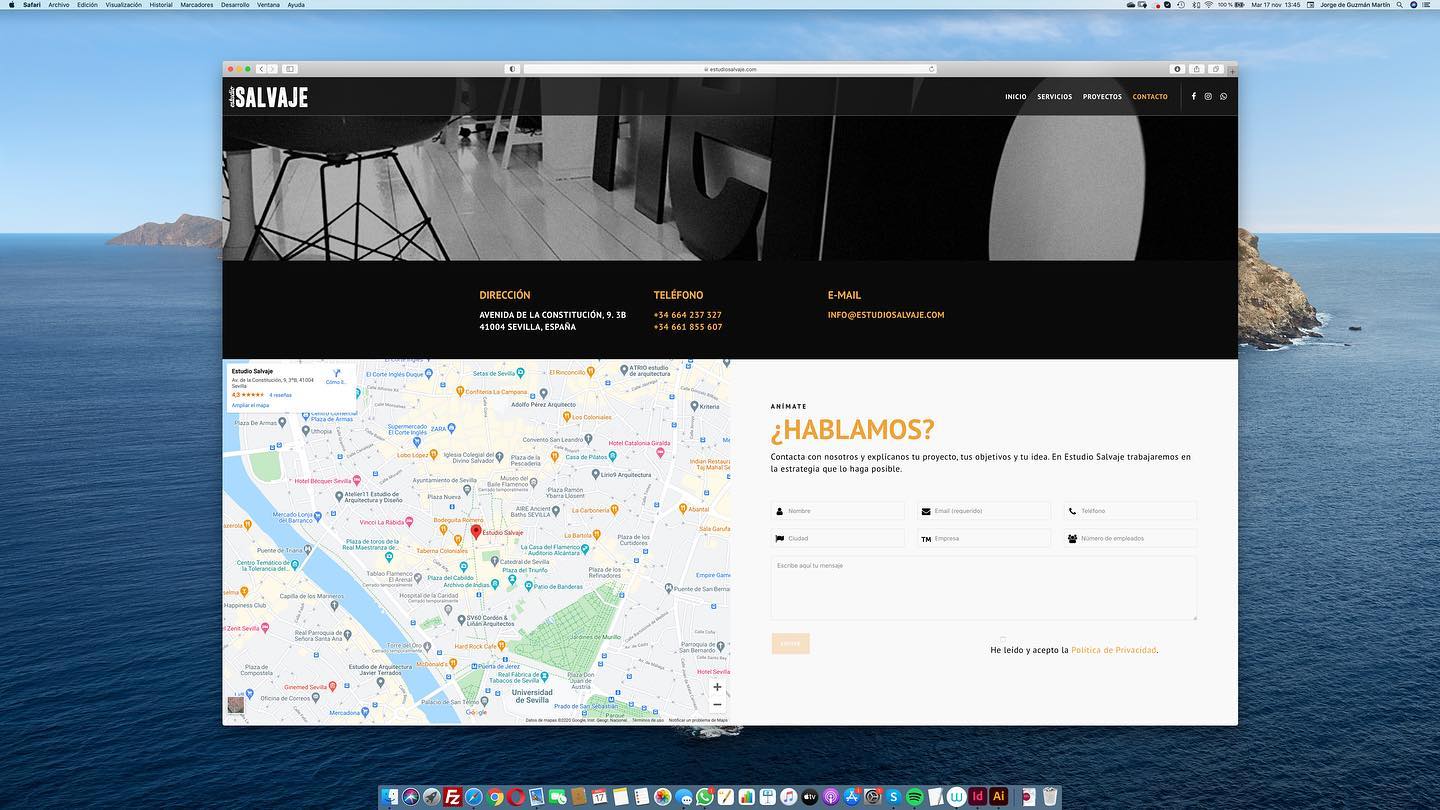Focus the Ciudad input field
Image resolution: width=1440 pixels, height=810 pixels.
pos(838,538)
